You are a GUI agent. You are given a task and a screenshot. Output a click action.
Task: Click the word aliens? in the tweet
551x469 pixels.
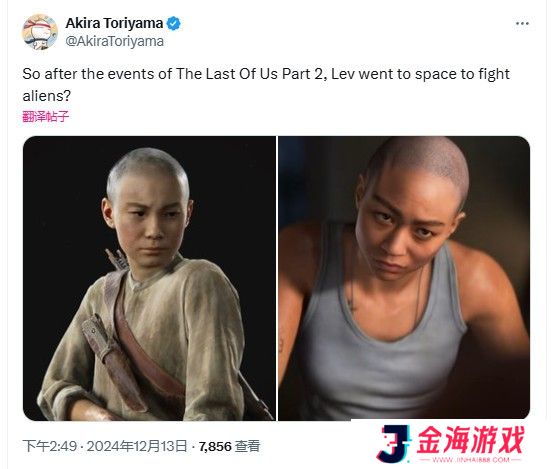pos(47,96)
